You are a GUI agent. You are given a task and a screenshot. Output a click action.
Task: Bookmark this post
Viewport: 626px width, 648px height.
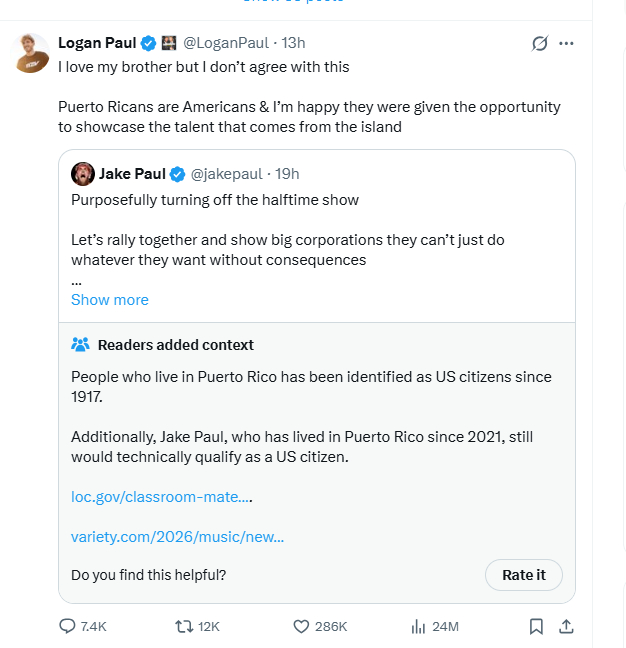(536, 627)
